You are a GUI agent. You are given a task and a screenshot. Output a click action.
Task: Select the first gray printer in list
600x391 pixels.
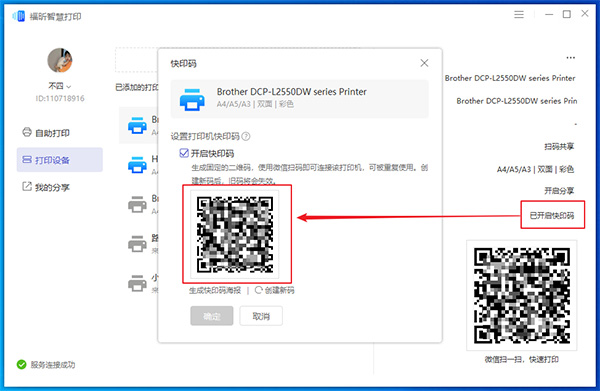137,204
